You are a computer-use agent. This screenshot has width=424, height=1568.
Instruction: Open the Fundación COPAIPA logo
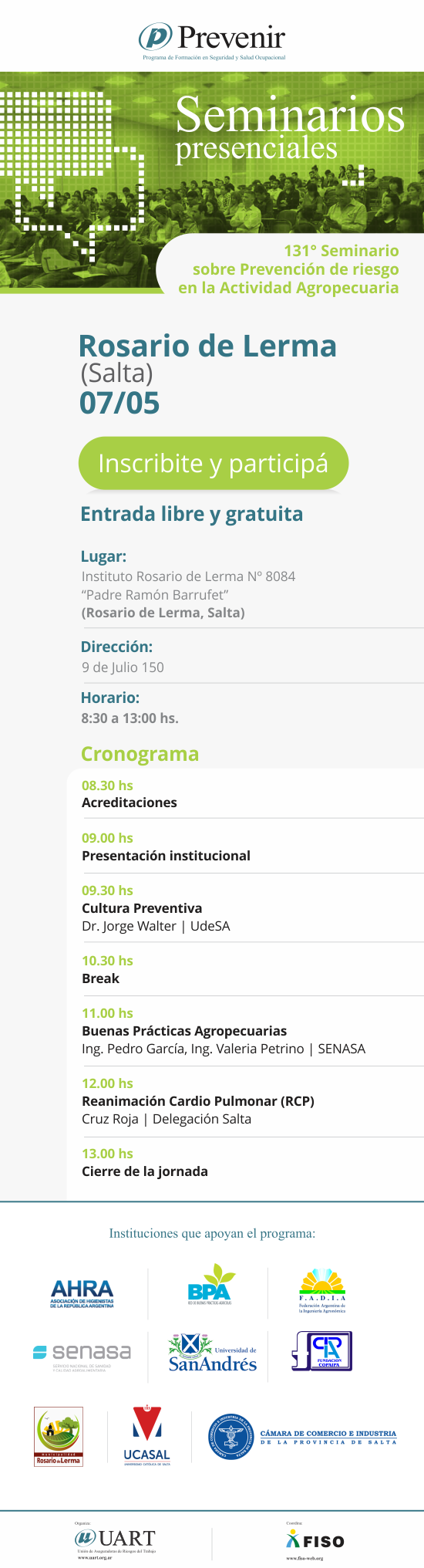point(321,1351)
